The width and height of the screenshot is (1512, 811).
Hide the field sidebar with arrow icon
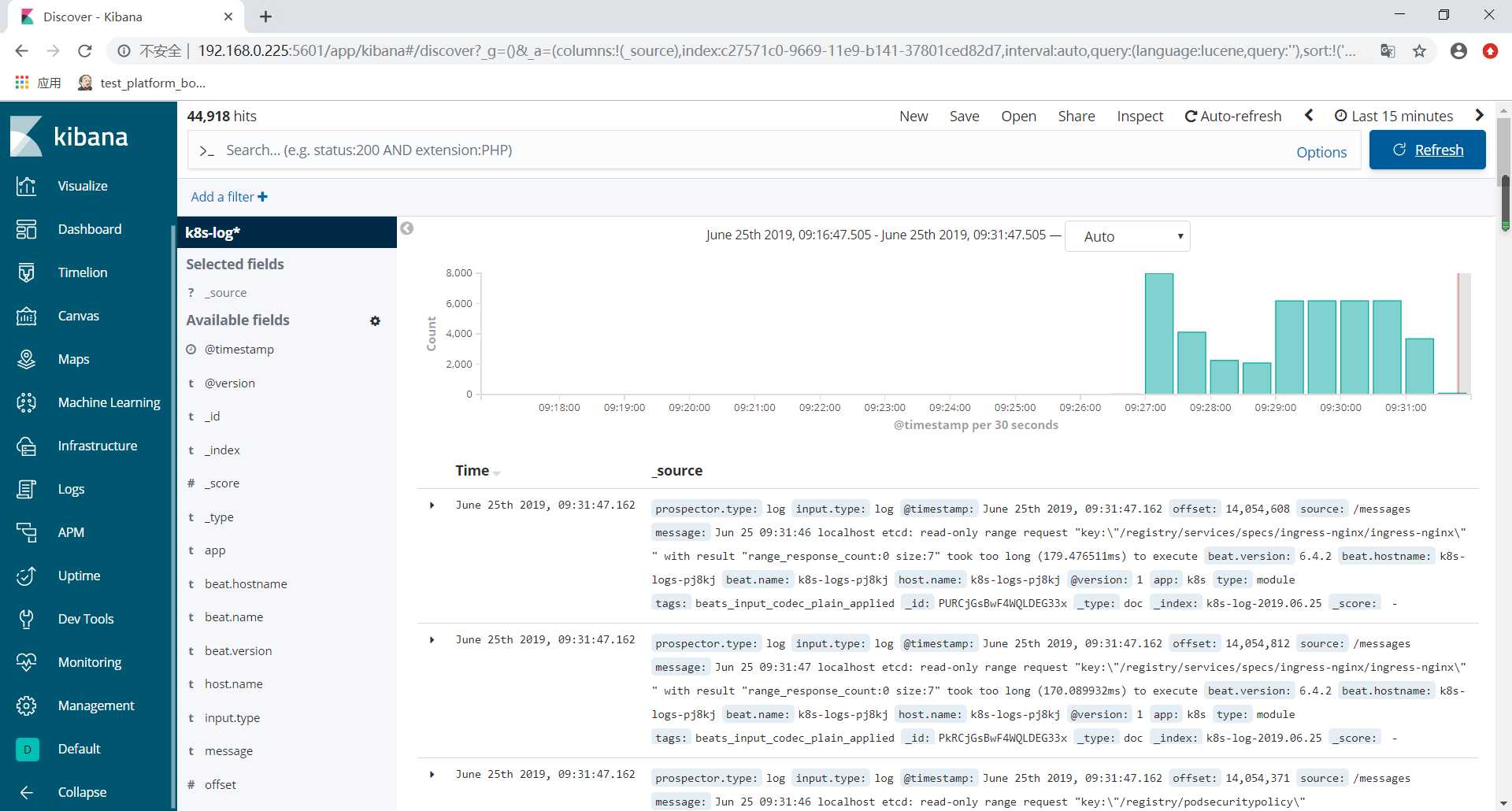pos(406,228)
